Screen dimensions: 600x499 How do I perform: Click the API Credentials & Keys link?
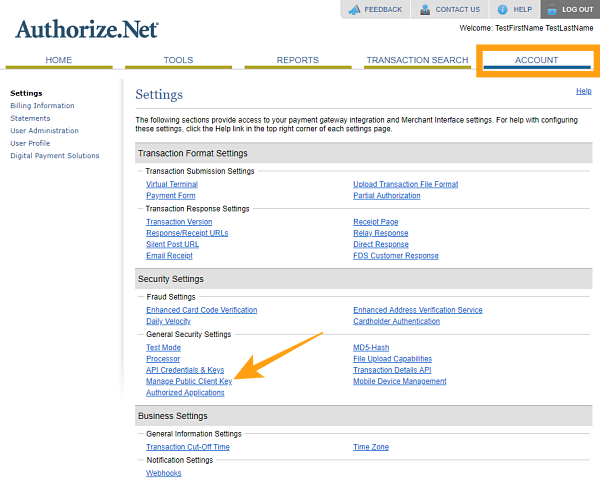point(185,370)
